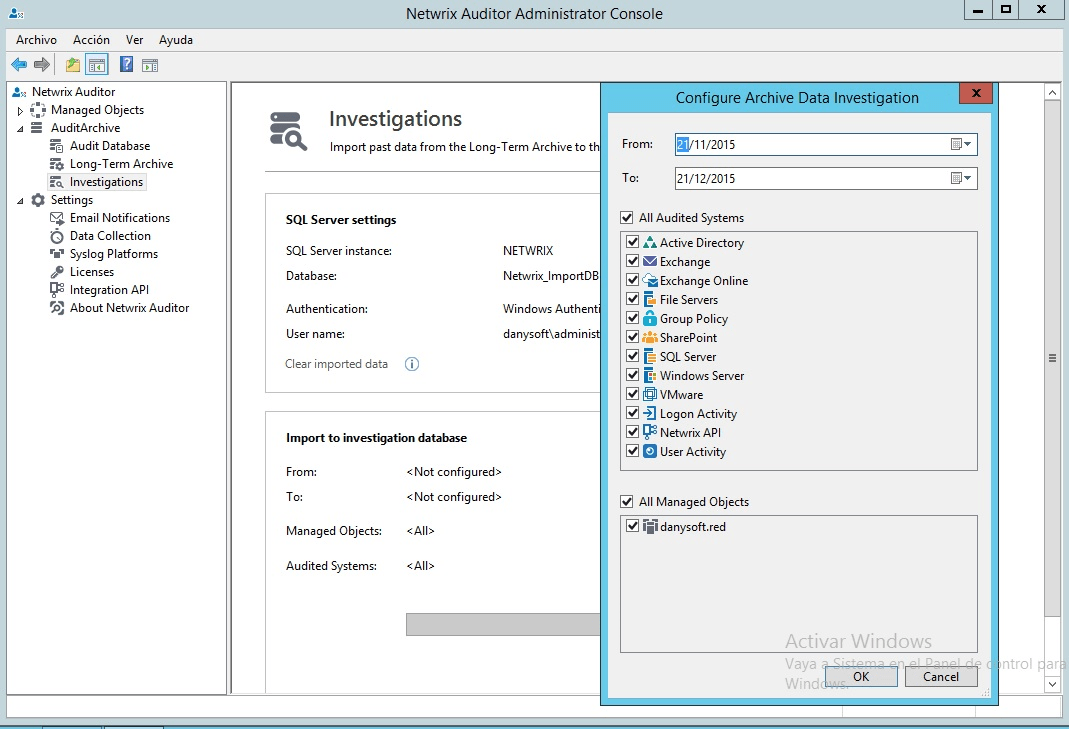The width and height of the screenshot is (1069, 729).
Task: Open the Ayuda menu
Action: (176, 40)
